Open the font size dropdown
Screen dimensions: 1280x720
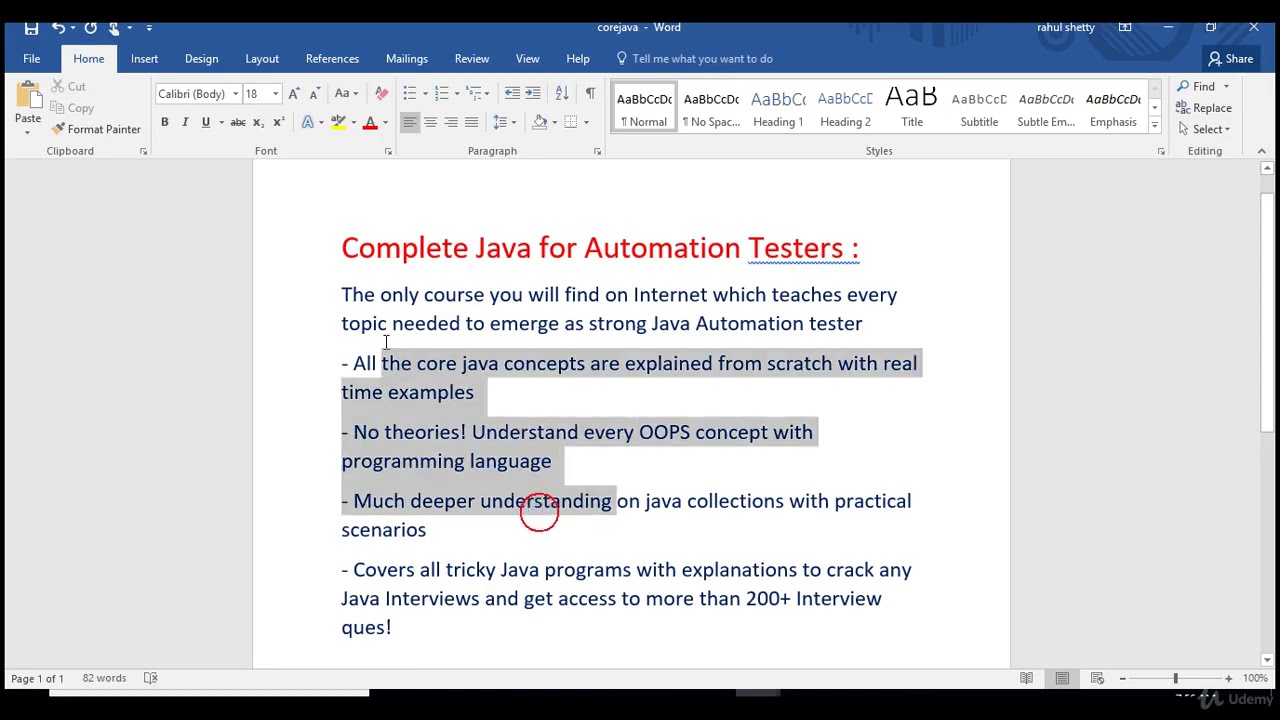(275, 94)
